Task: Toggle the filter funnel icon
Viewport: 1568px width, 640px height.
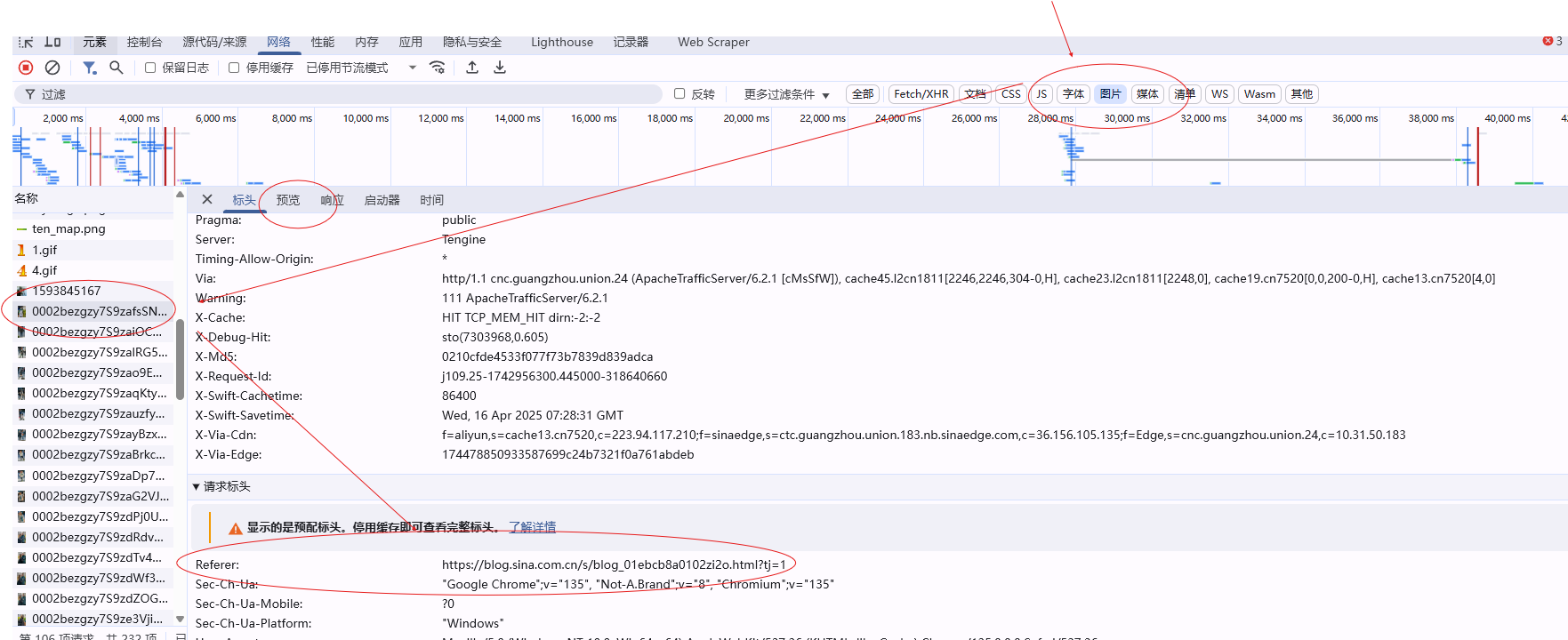Action: tap(89, 68)
